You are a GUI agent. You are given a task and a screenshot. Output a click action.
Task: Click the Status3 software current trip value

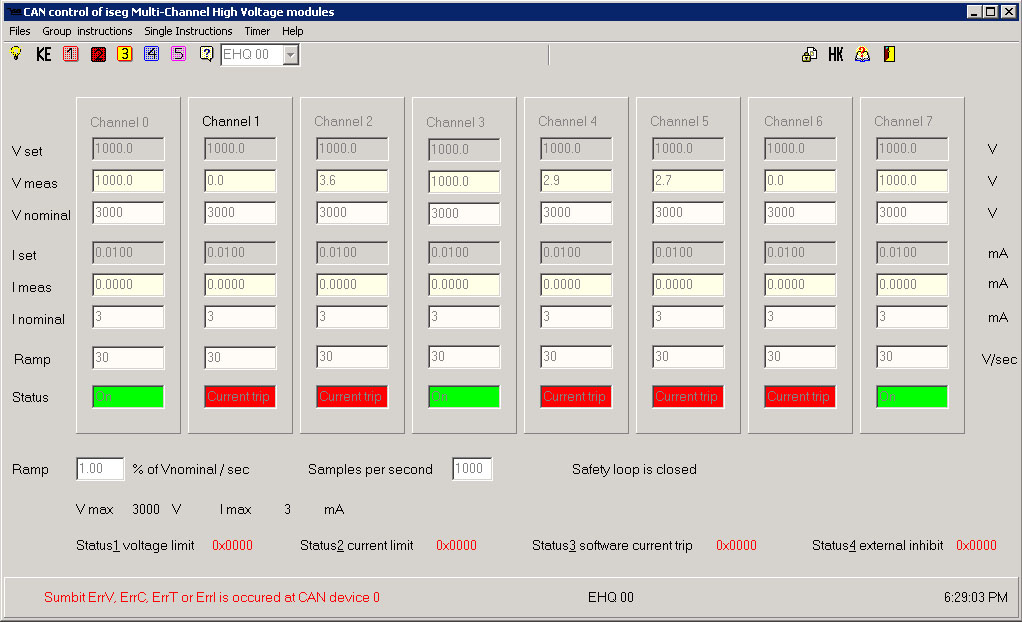737,545
